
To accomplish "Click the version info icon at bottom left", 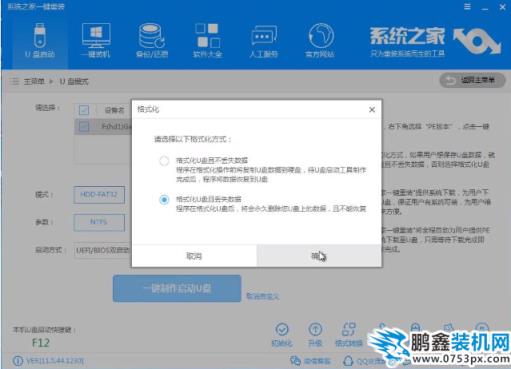I will pos(17,361).
